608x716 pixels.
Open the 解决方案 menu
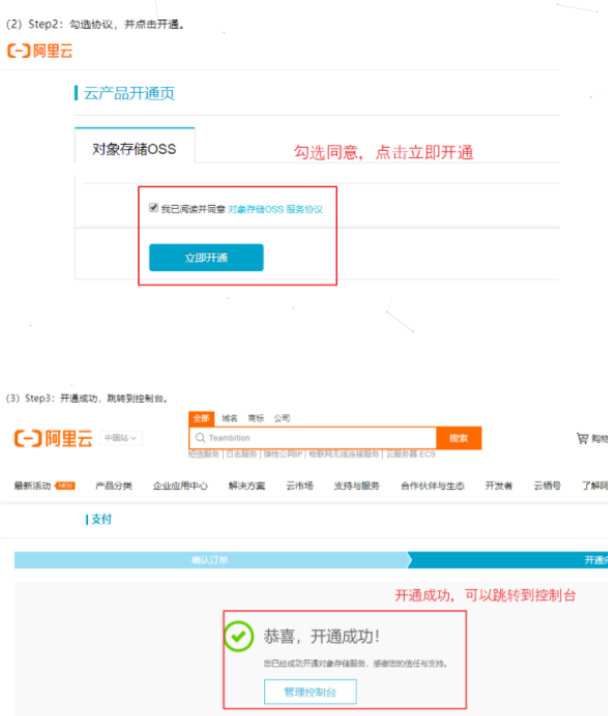point(247,486)
